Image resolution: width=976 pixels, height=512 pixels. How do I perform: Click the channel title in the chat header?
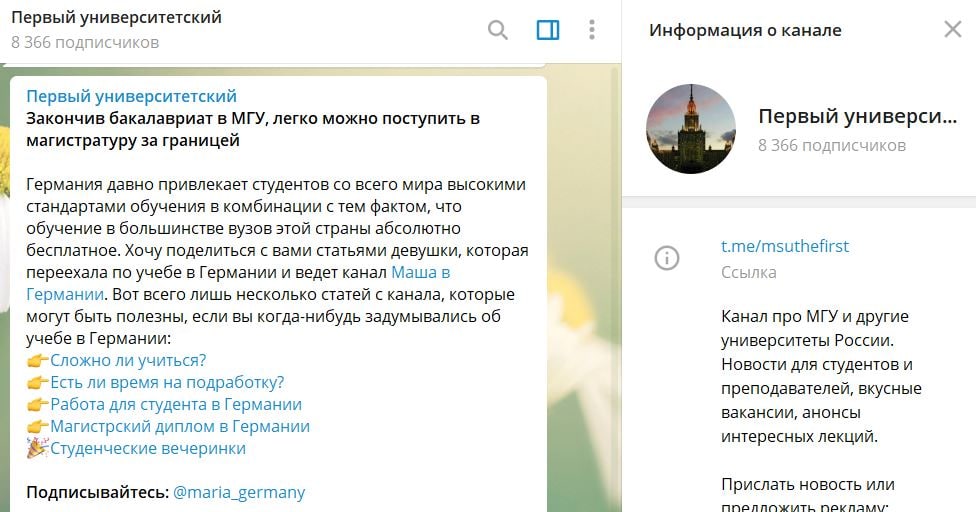point(116,17)
